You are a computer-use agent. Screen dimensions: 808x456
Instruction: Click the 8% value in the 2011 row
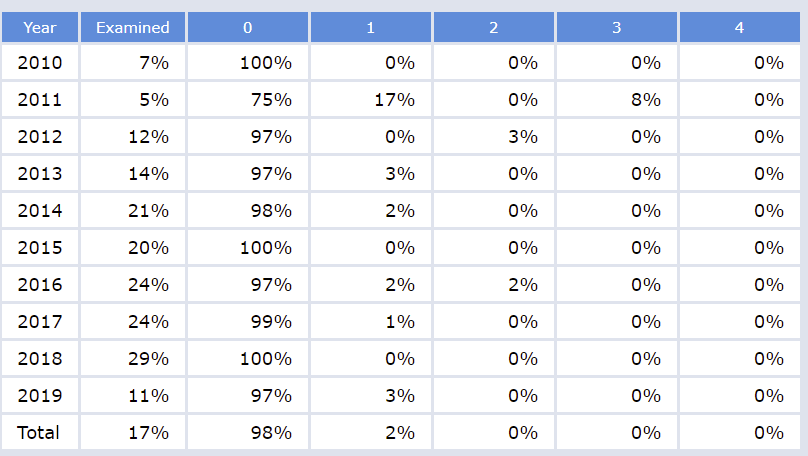[645, 100]
